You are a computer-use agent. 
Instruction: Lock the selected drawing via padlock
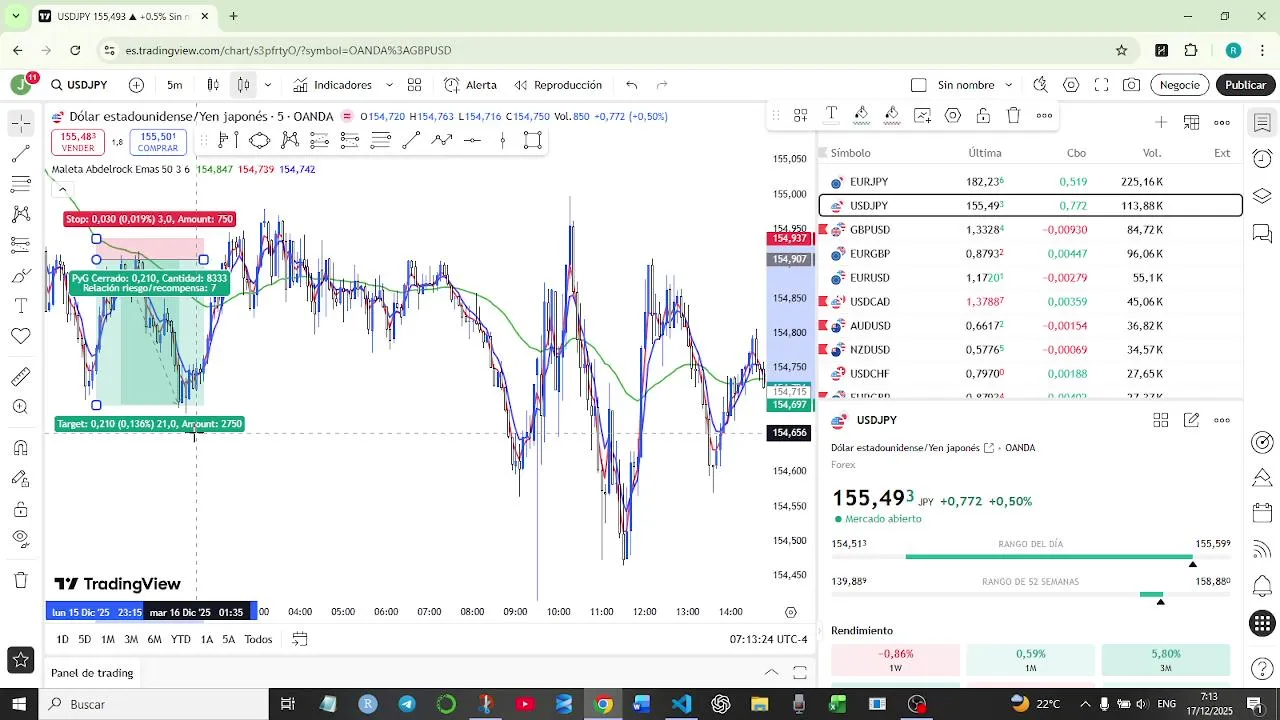pyautogui.click(x=983, y=115)
